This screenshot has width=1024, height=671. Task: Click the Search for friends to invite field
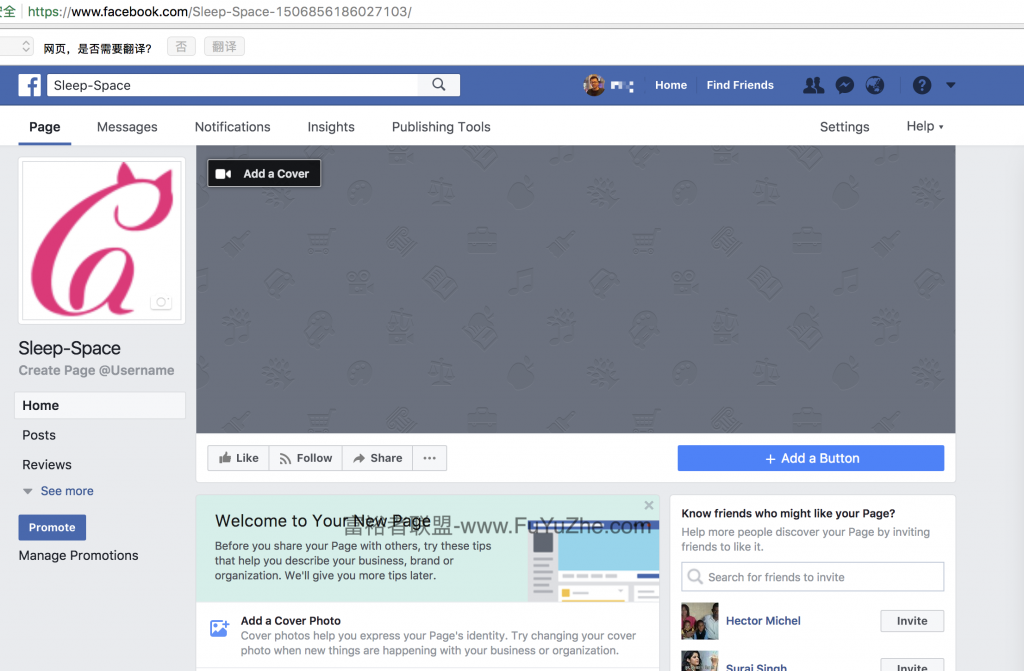click(x=812, y=577)
